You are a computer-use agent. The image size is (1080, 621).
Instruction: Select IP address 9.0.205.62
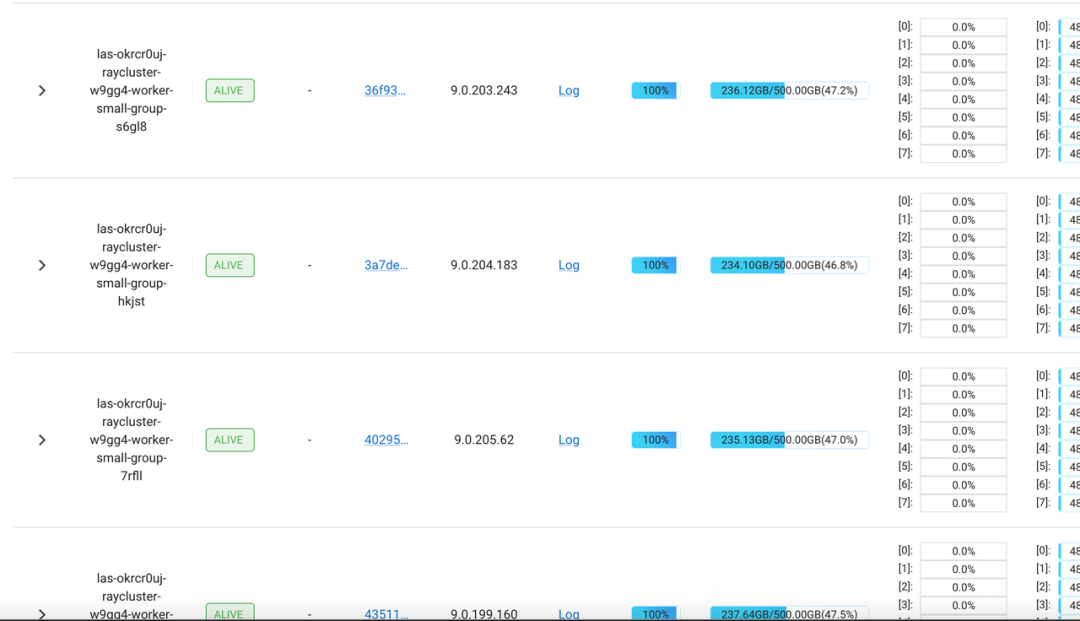point(484,440)
